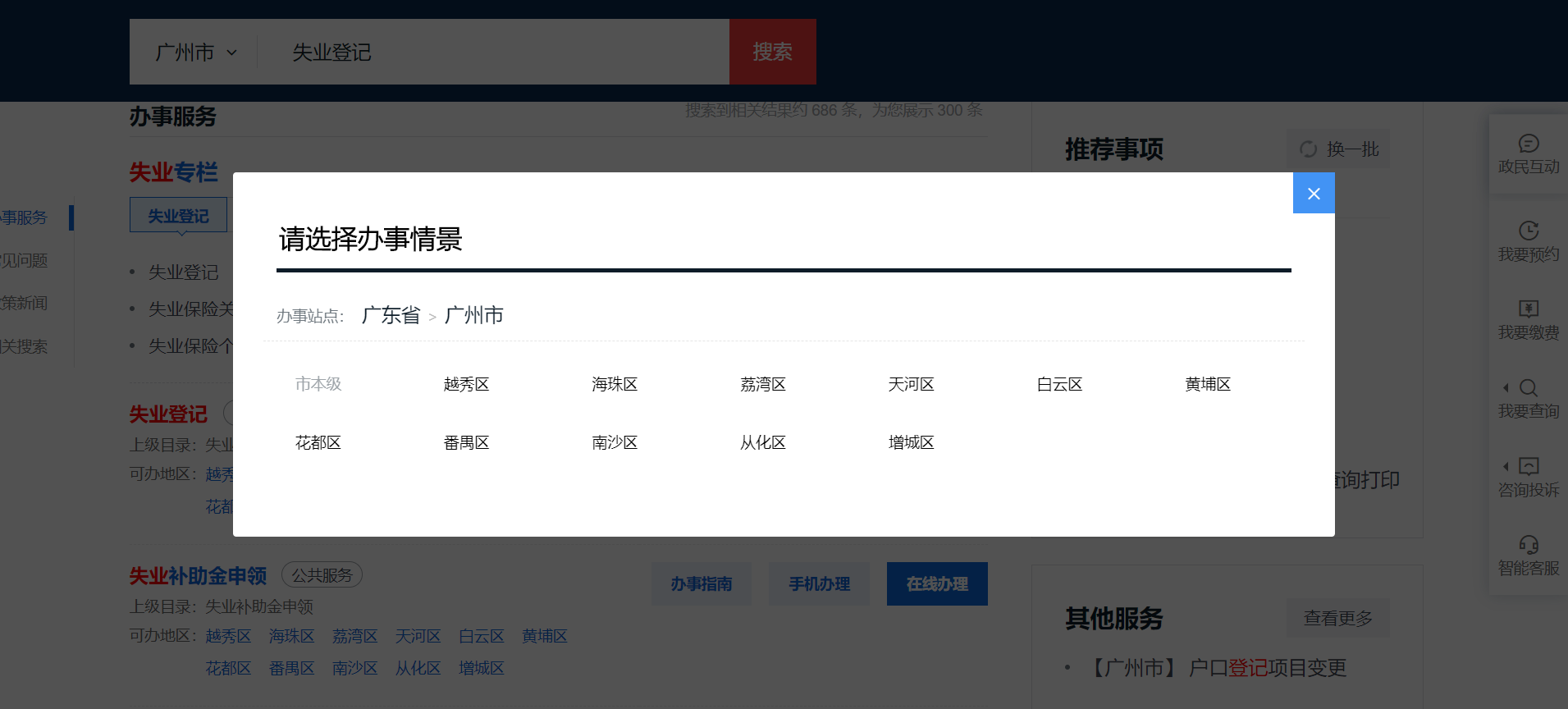1568x709 pixels.
Task: Switch to the 失业登记 tab
Action: 178,216
